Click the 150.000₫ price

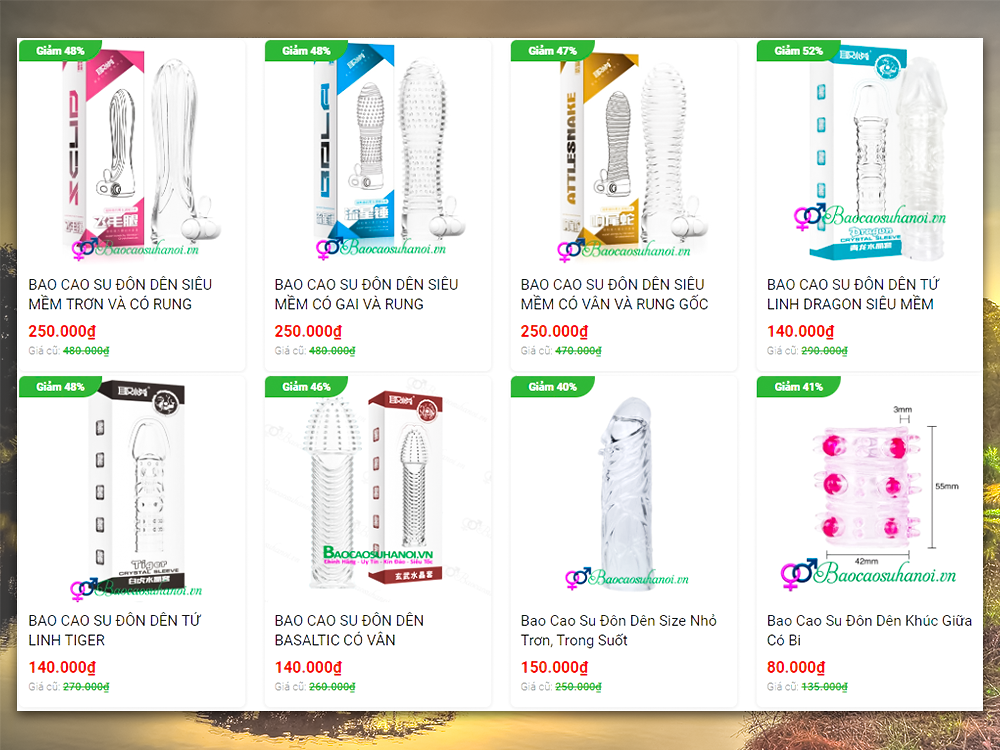tap(554, 667)
